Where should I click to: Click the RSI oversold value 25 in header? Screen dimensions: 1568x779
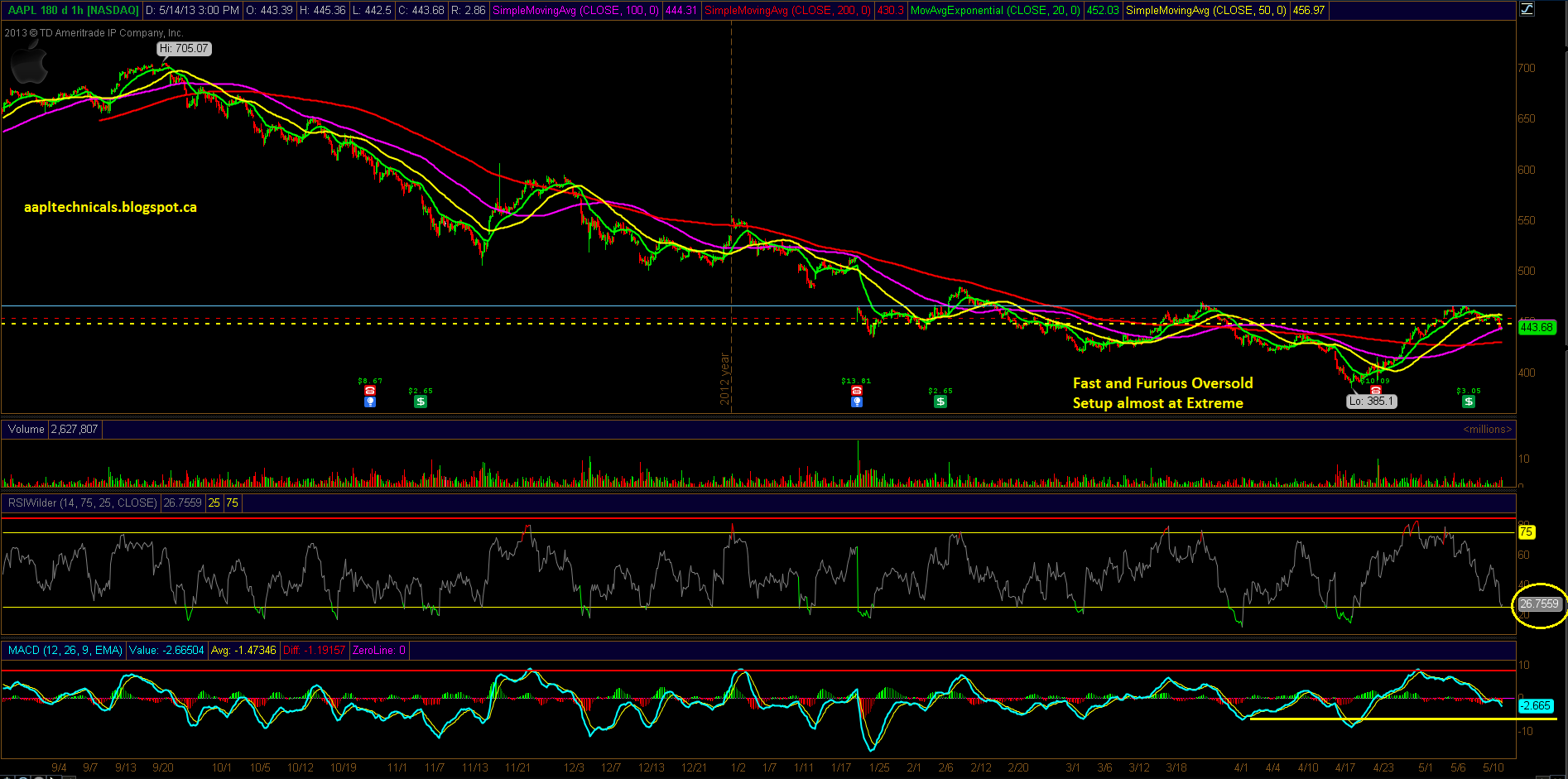pyautogui.click(x=214, y=503)
